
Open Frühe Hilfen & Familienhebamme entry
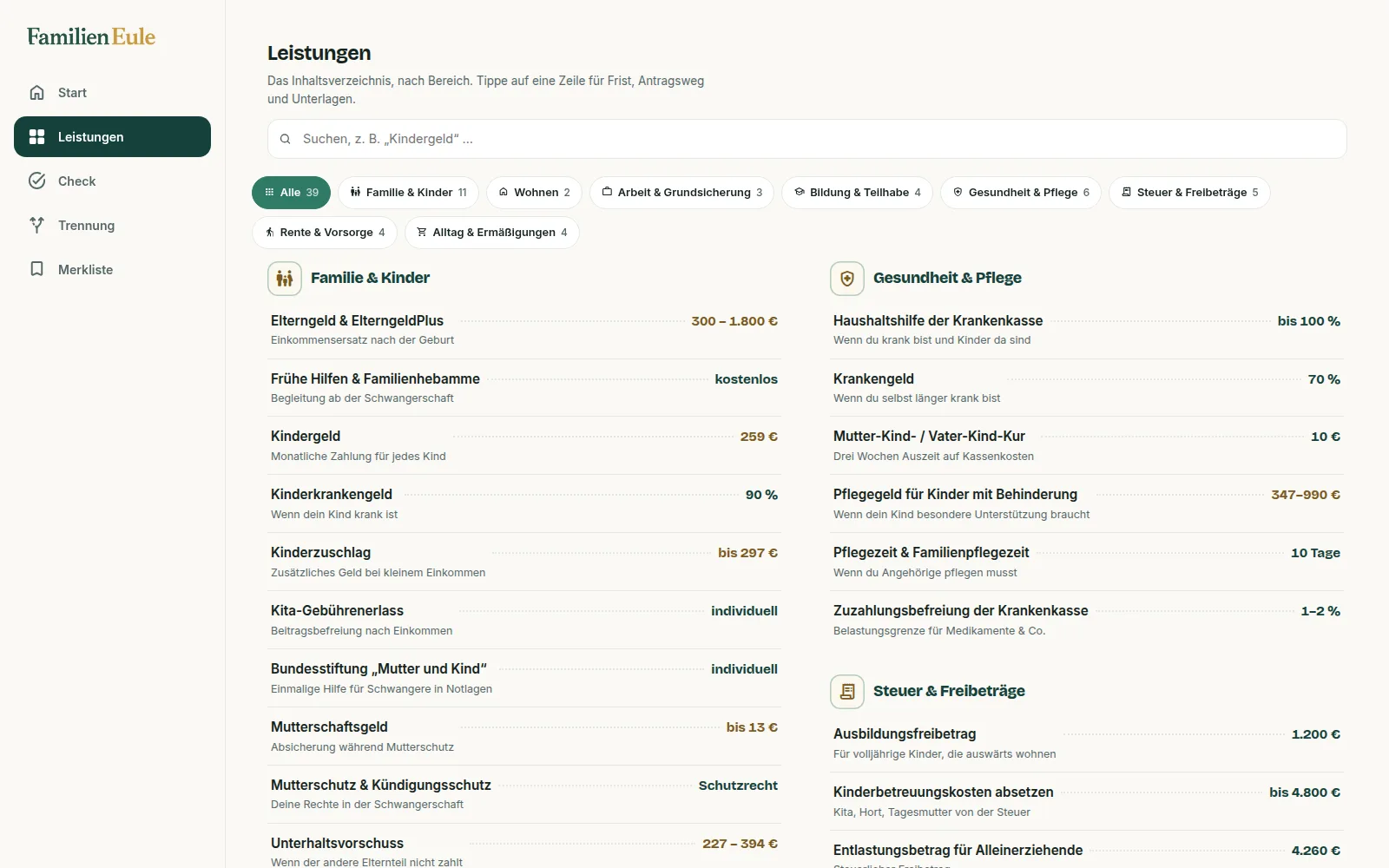524,388
